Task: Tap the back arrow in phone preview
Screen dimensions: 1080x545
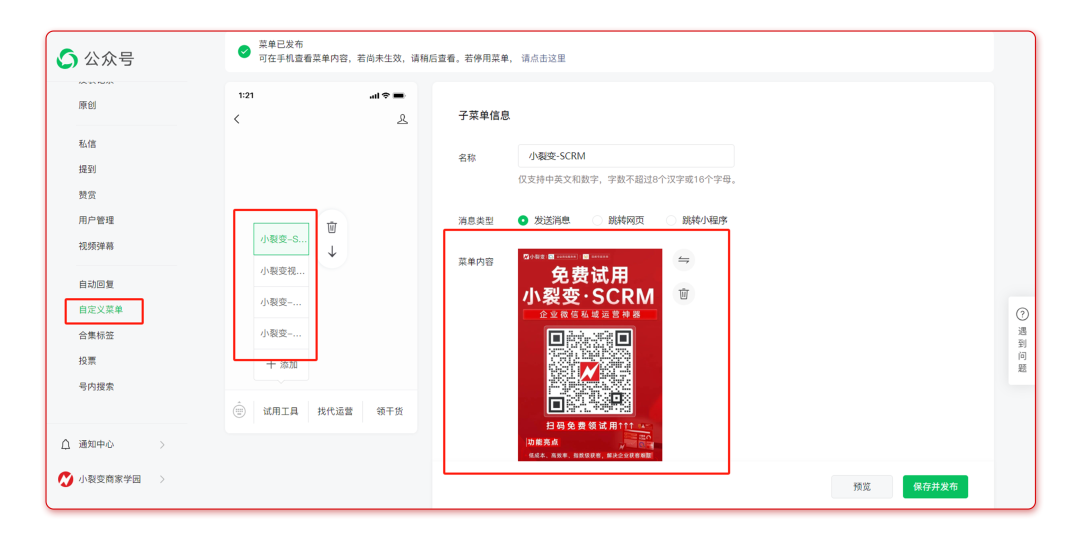Action: 237,119
